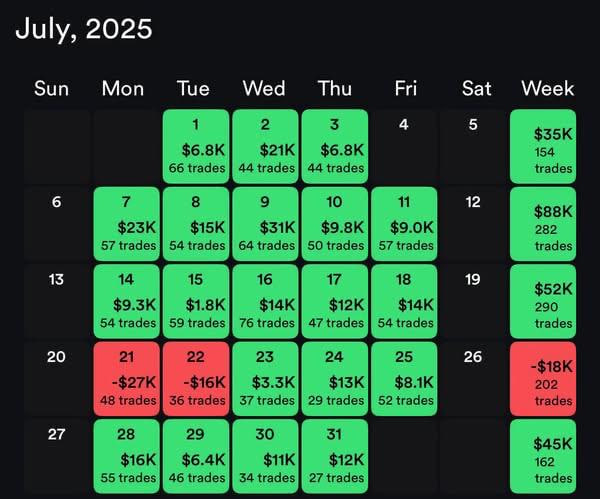Image resolution: width=600 pixels, height=499 pixels.
Task: View the $35K first-week summary
Action: (548, 146)
